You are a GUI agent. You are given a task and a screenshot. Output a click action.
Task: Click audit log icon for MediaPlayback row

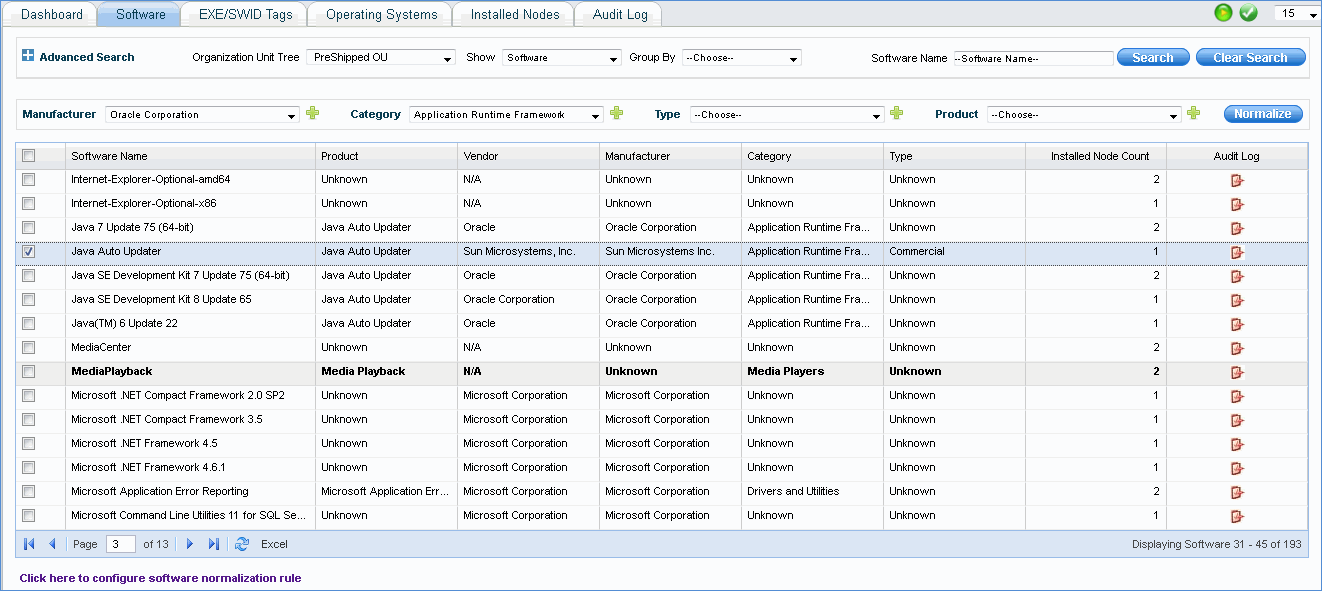pyautogui.click(x=1237, y=372)
